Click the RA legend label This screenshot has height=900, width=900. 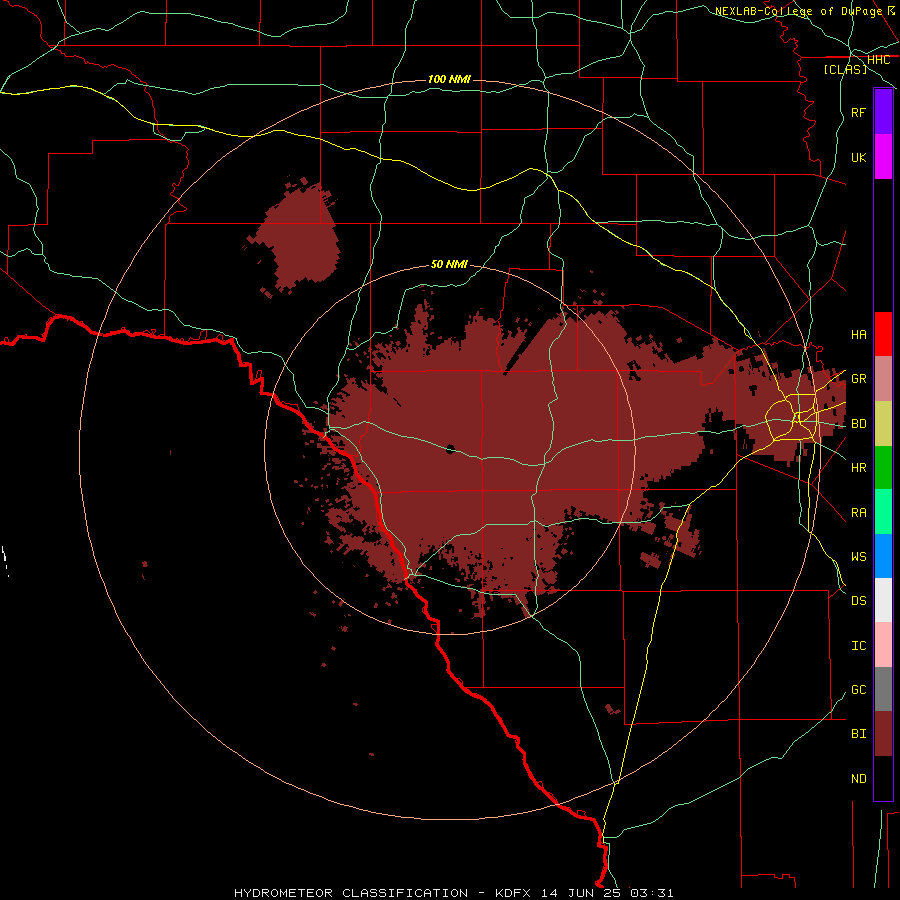tap(858, 513)
